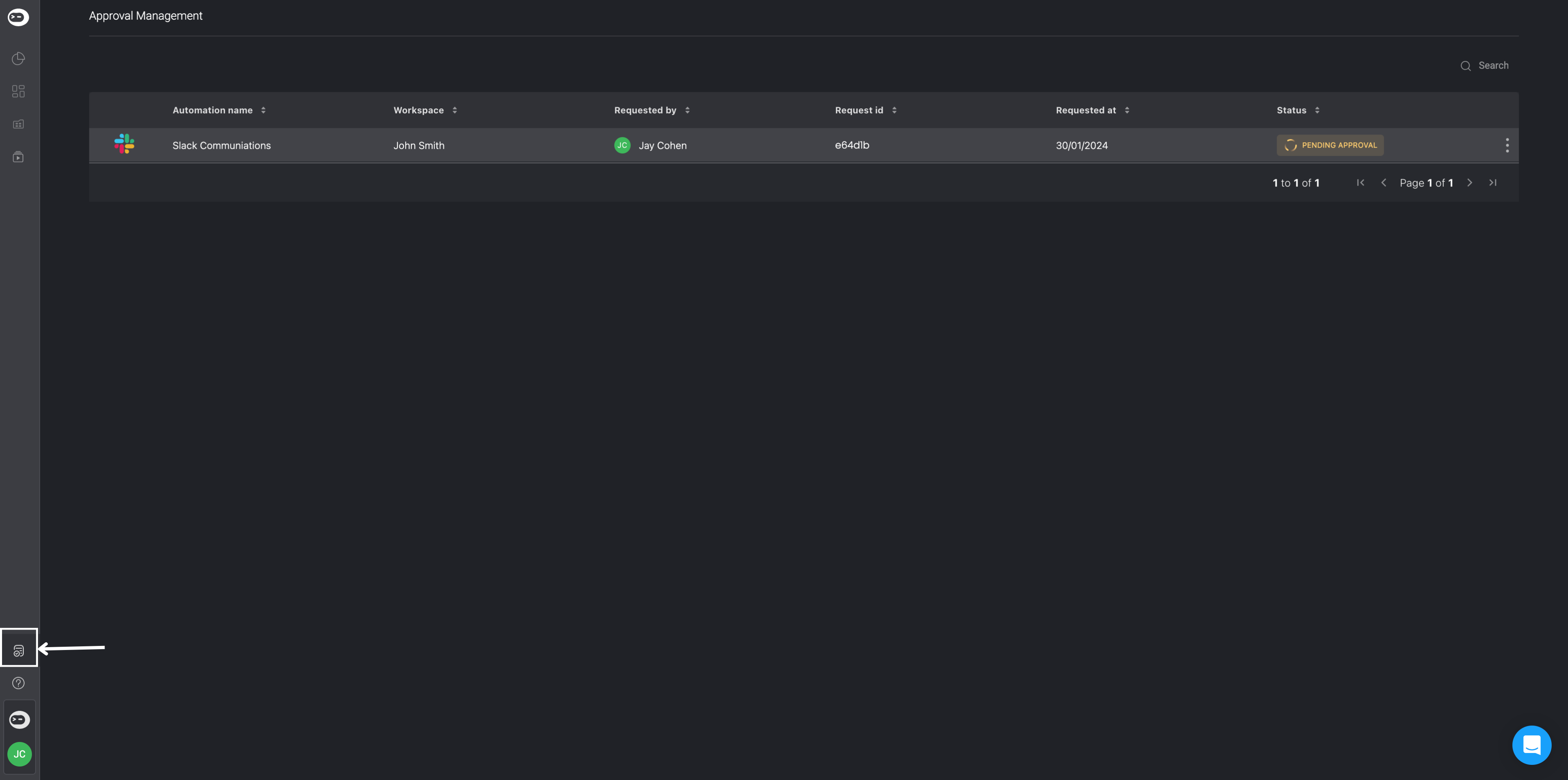1568x780 pixels.
Task: Click the Search input field
Action: (1493, 66)
